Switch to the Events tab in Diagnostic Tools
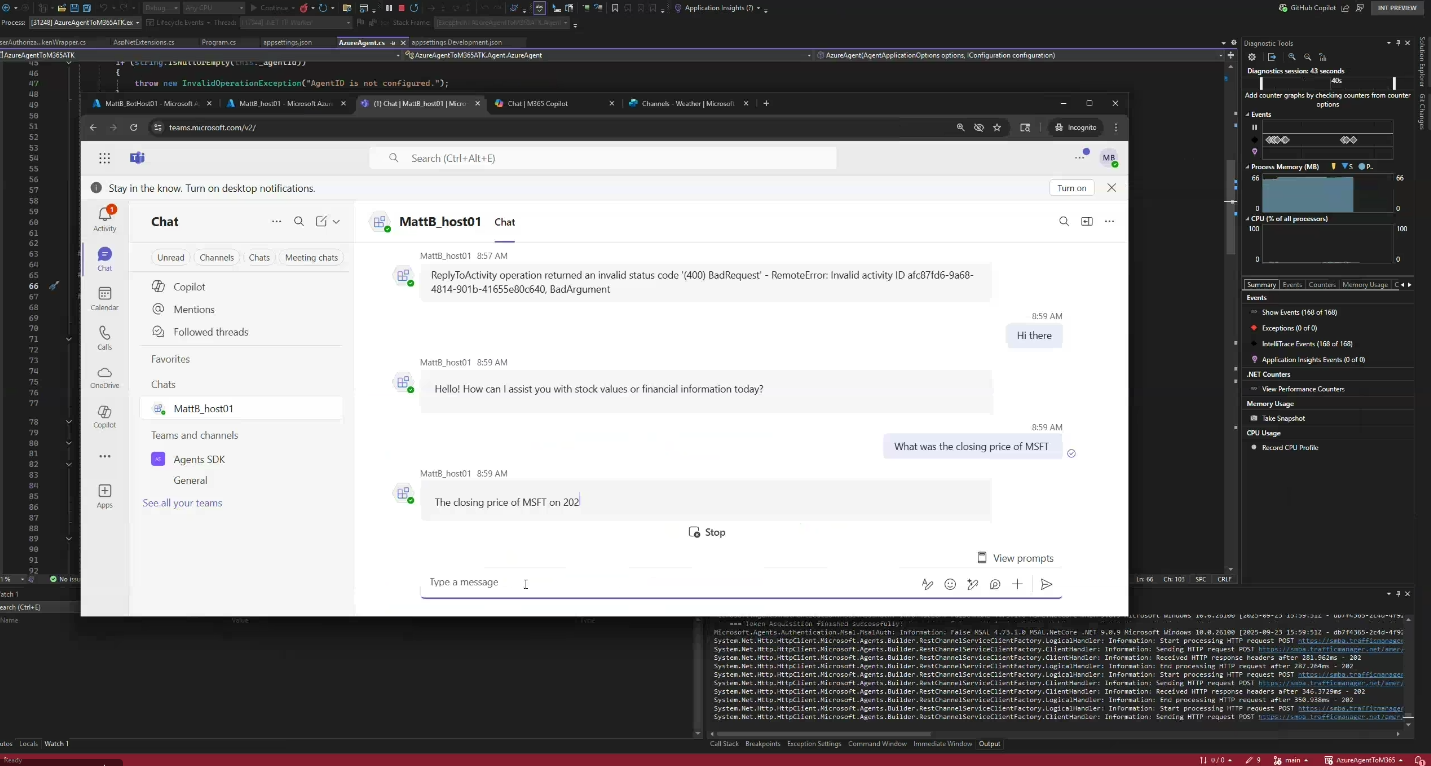1431x766 pixels. tap(1292, 285)
